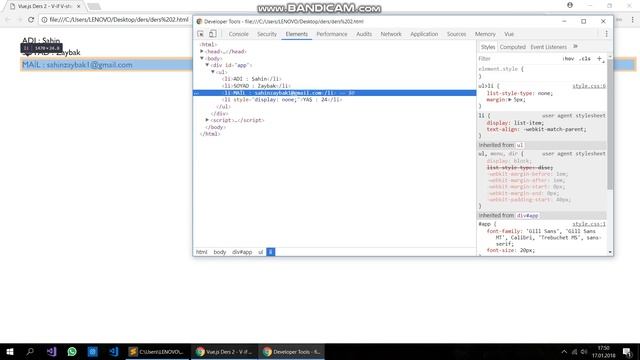640x360 pixels.
Task: Click the volume icon in system tray
Action: [x=584, y=352]
